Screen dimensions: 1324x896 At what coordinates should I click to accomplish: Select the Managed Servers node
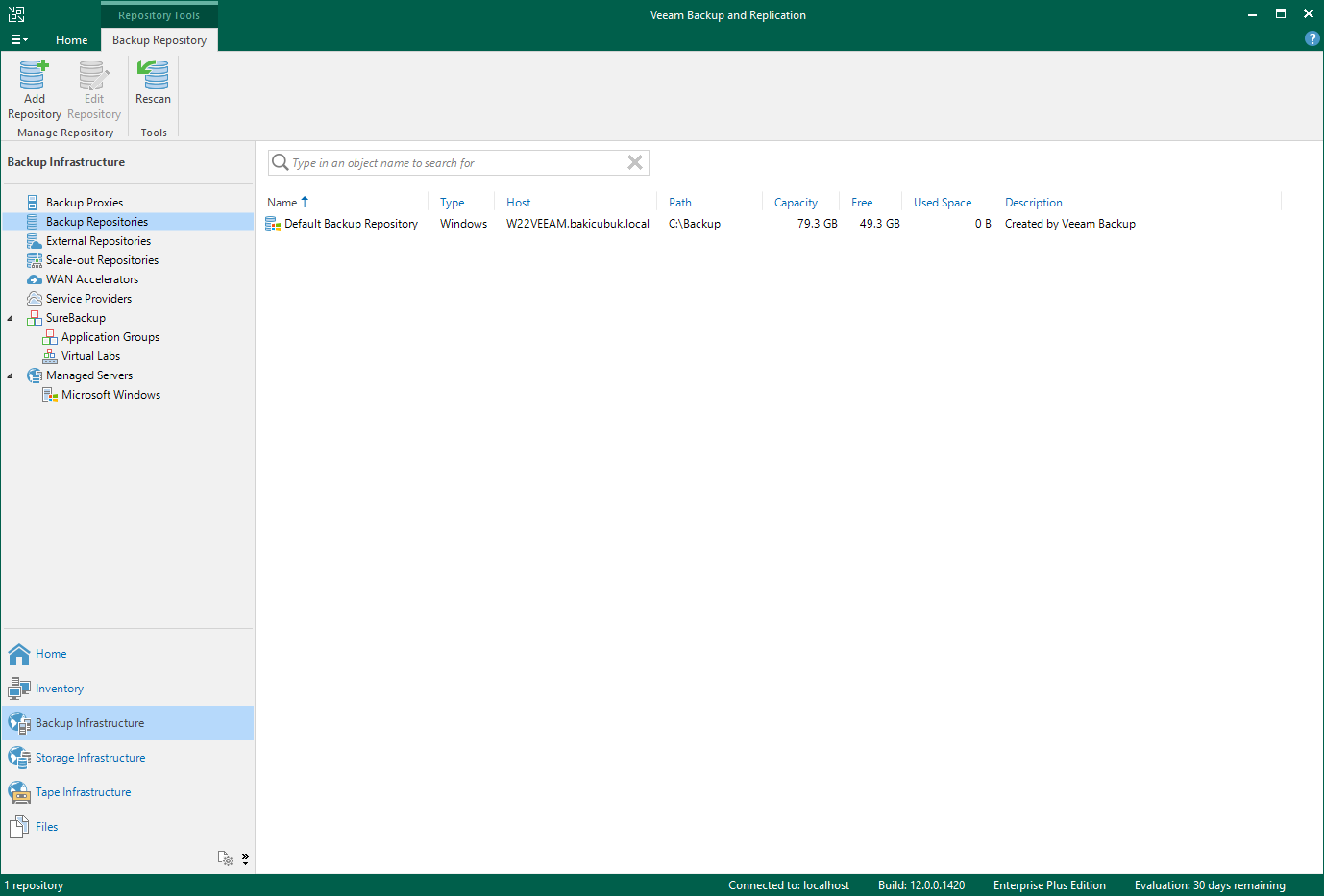point(89,375)
